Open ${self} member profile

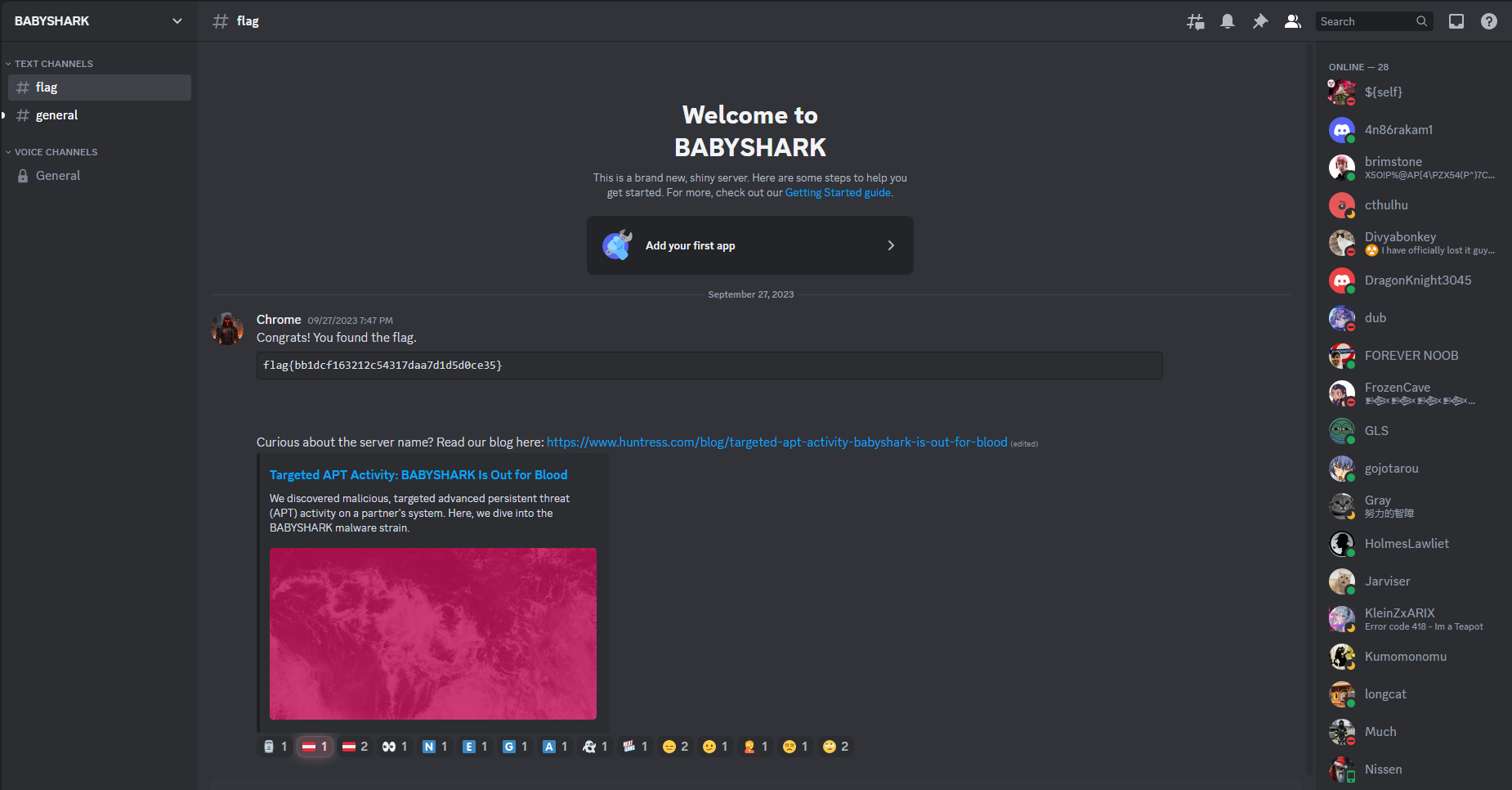tap(1413, 92)
